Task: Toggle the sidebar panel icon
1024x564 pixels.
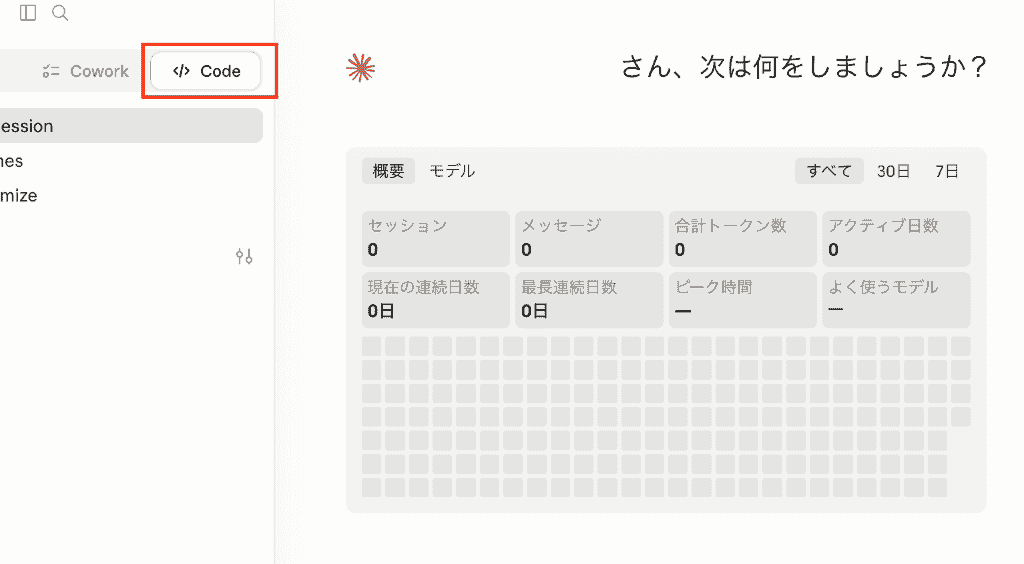Action: click(28, 13)
